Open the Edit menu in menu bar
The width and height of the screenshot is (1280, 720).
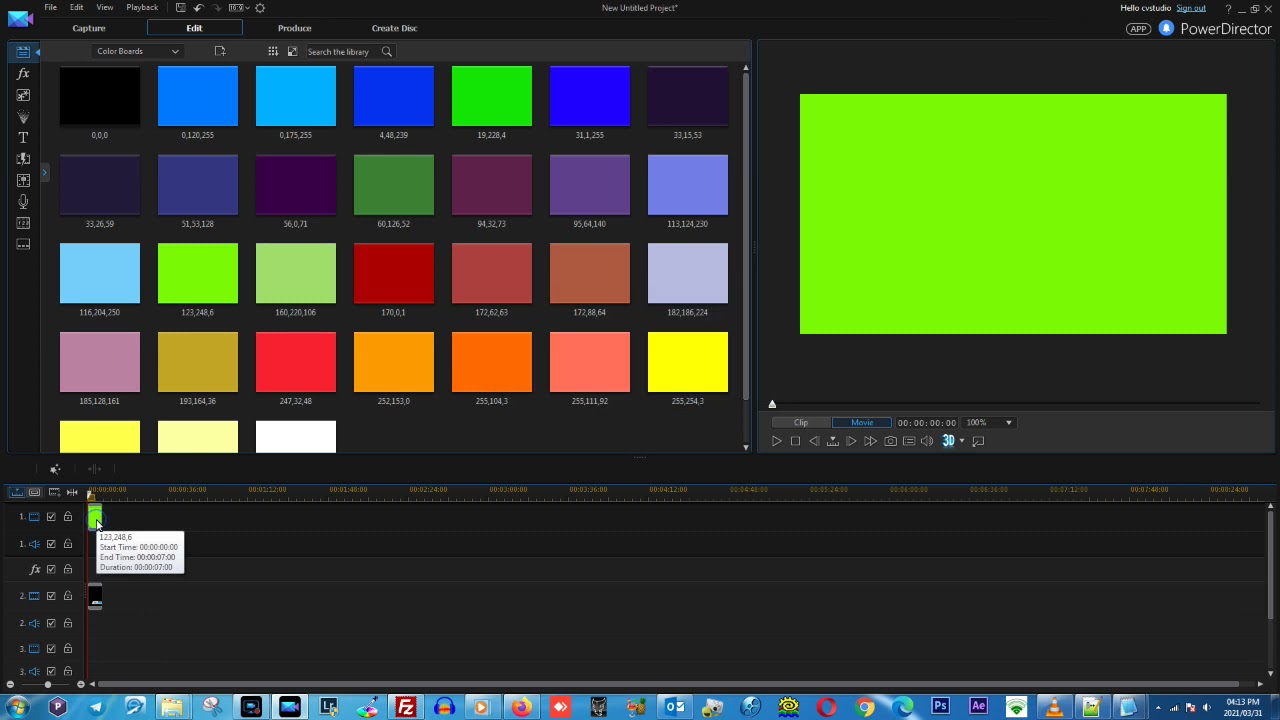point(76,8)
